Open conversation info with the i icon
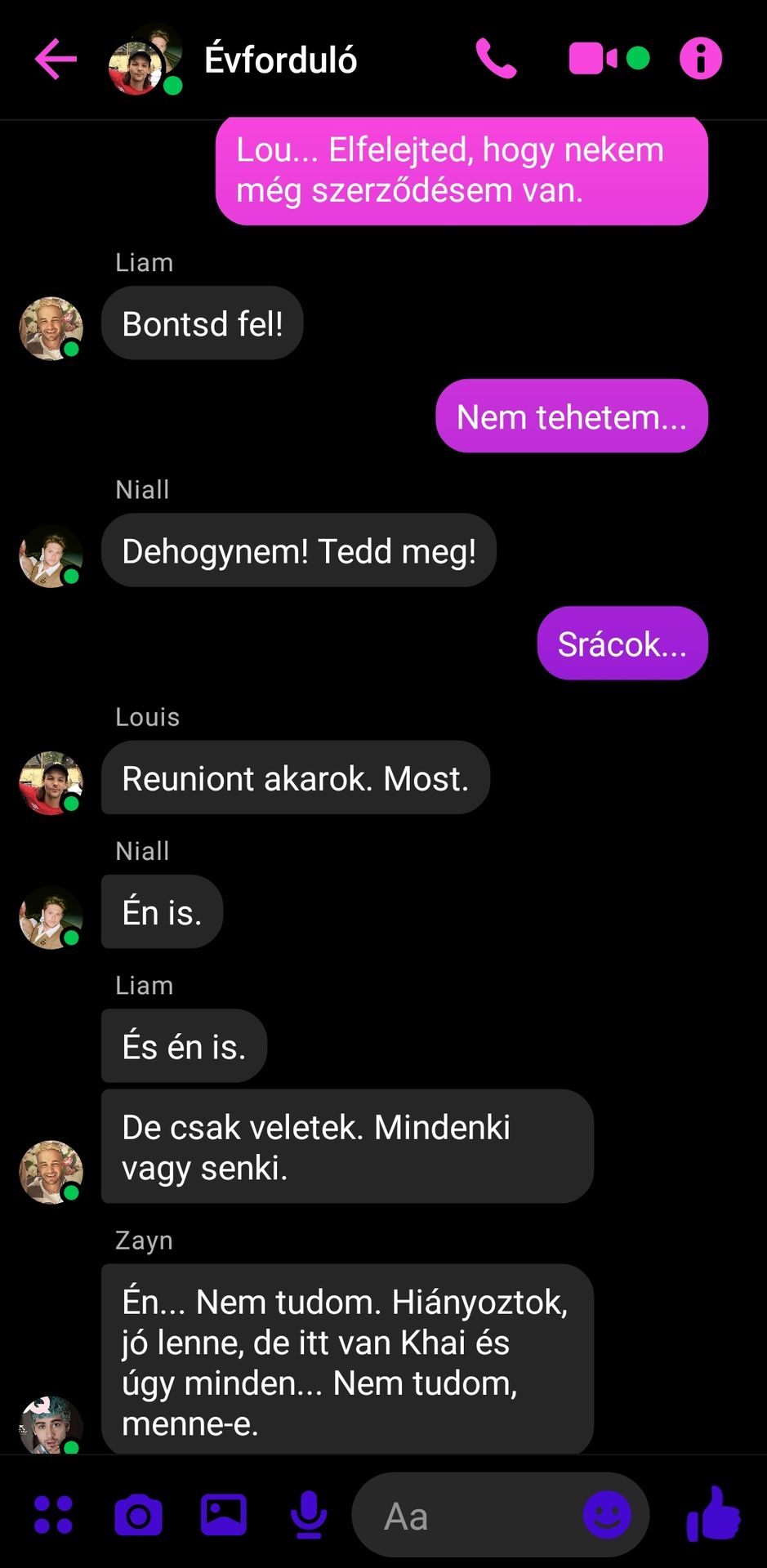This screenshot has height=1568, width=767. point(701,59)
